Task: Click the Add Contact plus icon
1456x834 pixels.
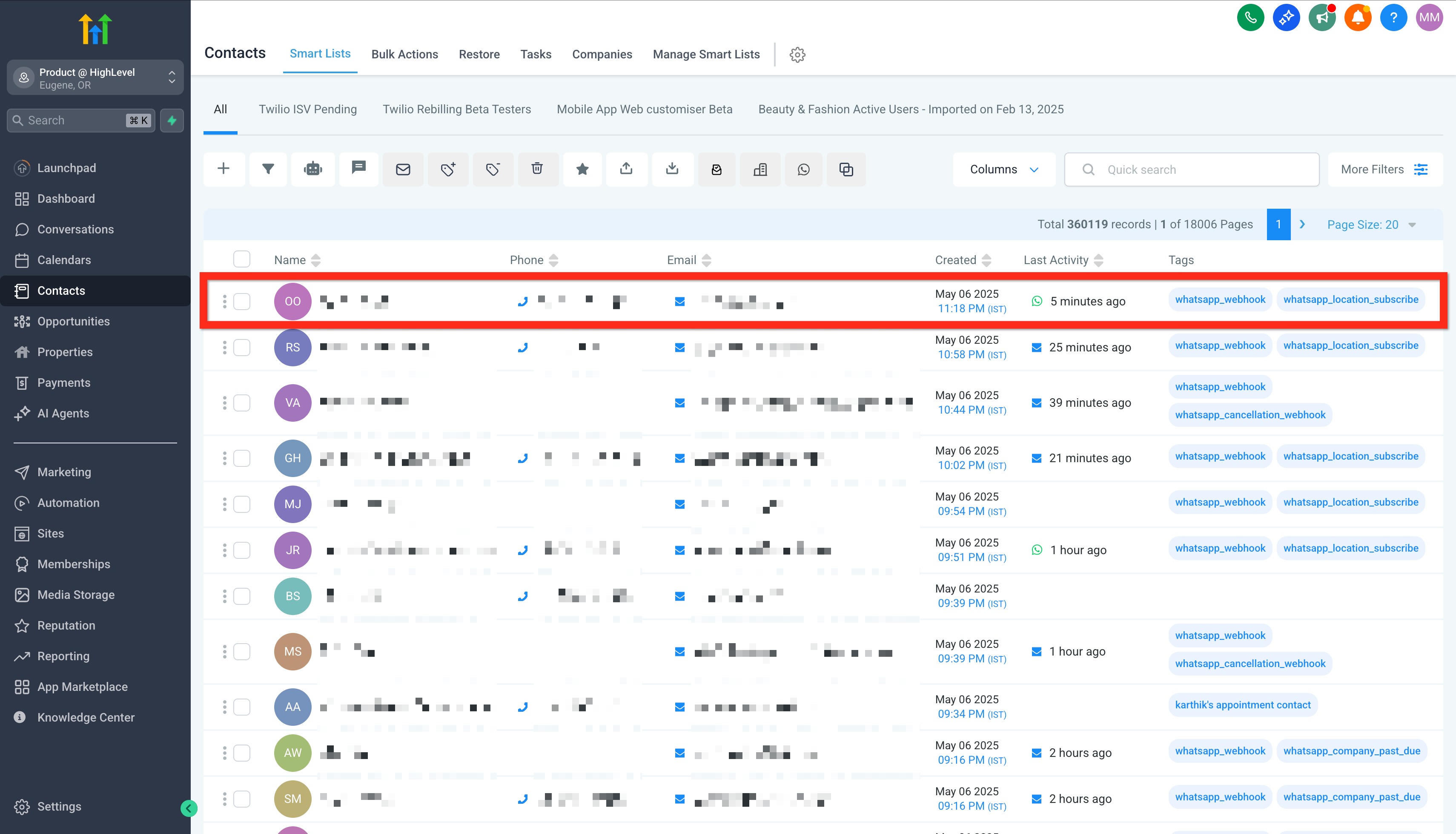Action: 224,169
